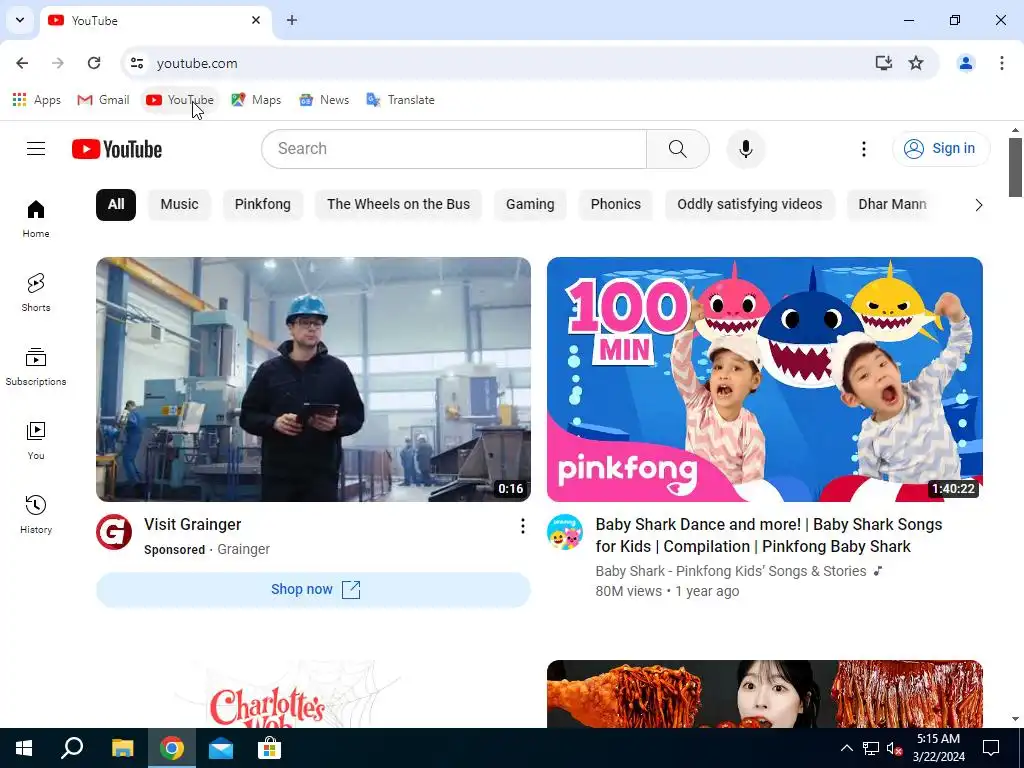Open Subscriptions in the sidebar

36,366
